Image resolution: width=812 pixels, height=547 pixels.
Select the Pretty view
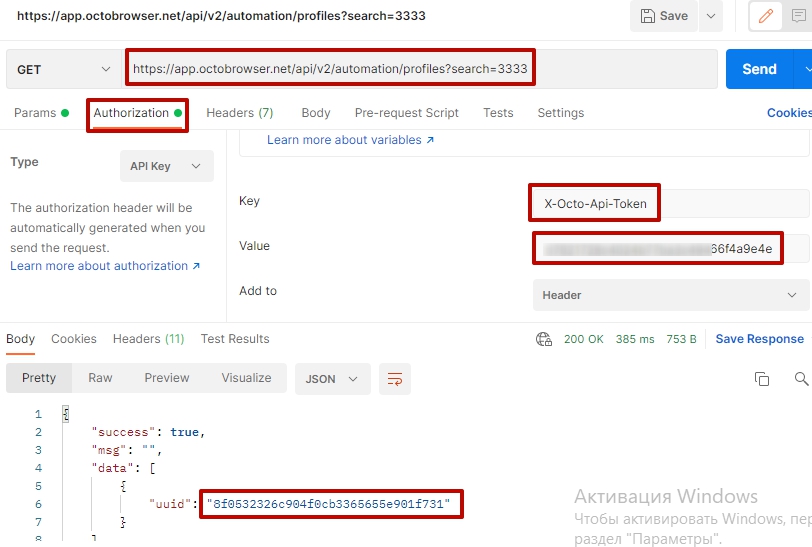pyautogui.click(x=39, y=378)
